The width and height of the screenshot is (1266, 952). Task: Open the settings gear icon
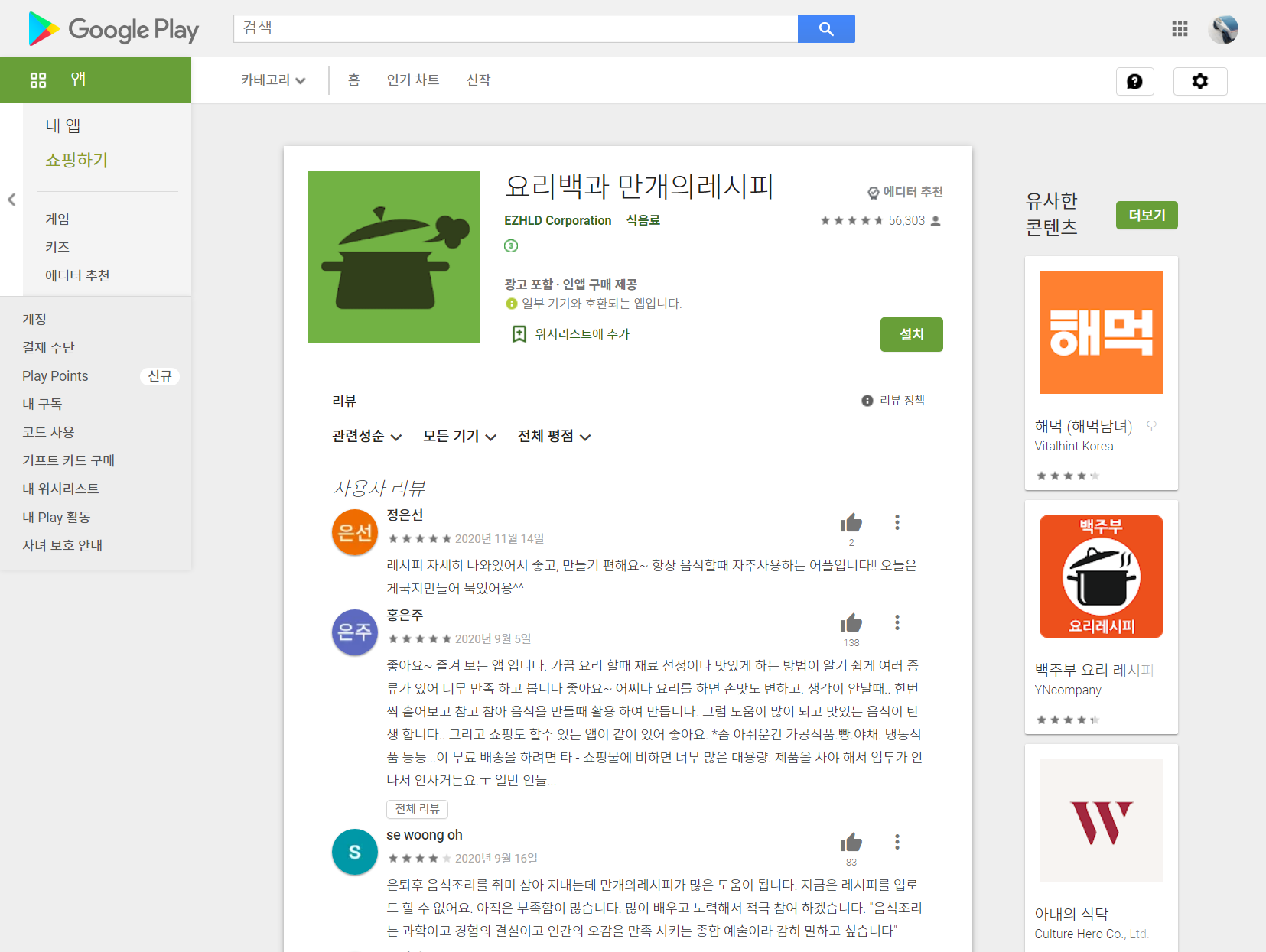point(1200,81)
